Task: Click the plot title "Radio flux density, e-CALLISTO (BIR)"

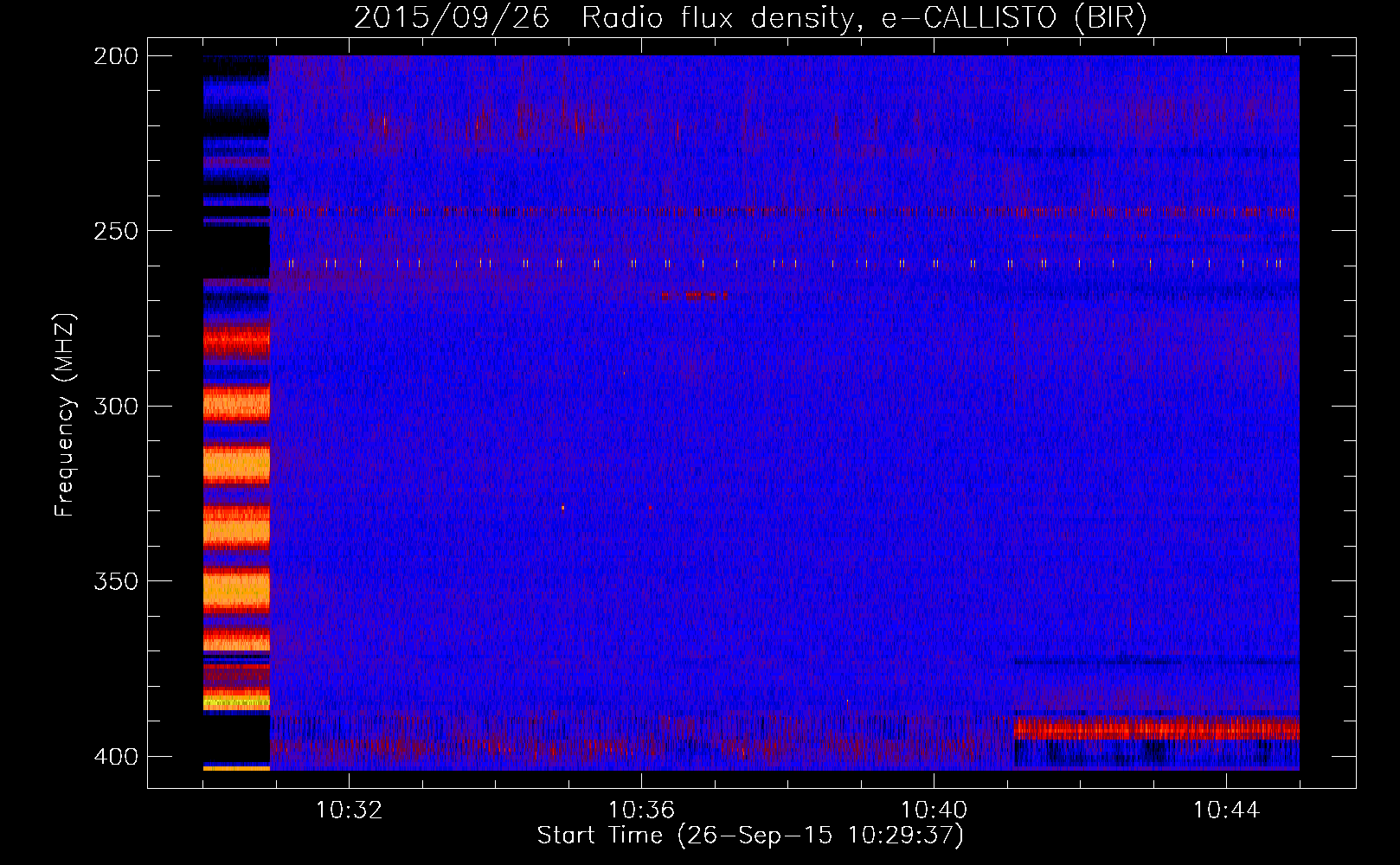Action: 864,18
